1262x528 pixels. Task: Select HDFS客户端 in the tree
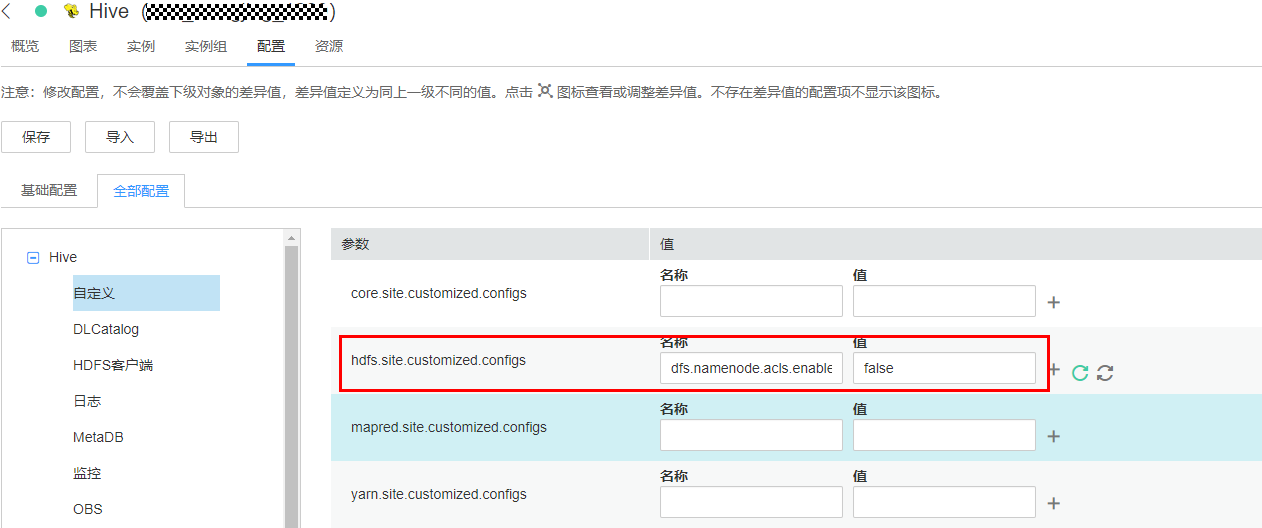click(113, 365)
